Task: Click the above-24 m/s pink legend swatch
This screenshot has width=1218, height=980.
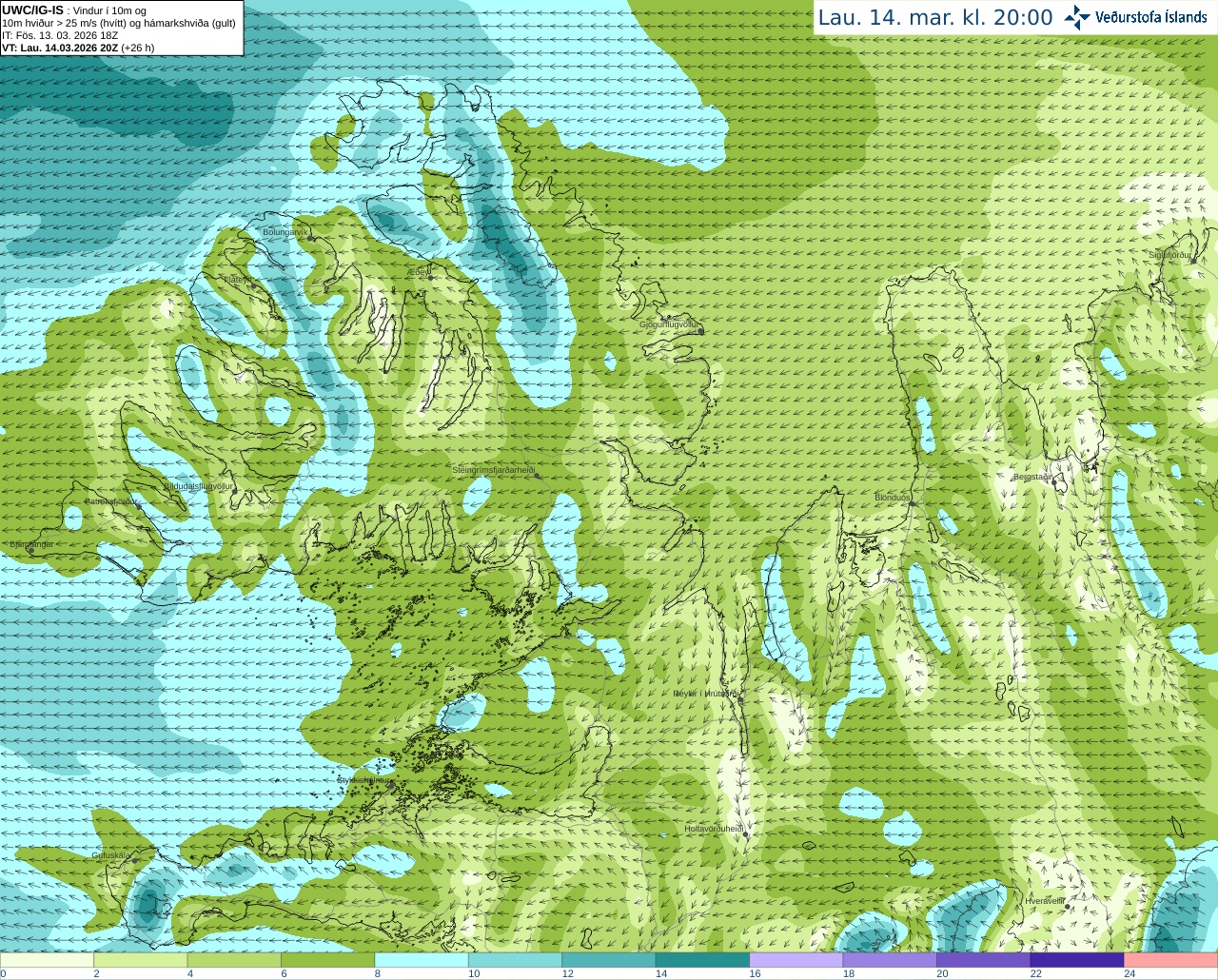Action: pyautogui.click(x=1171, y=960)
